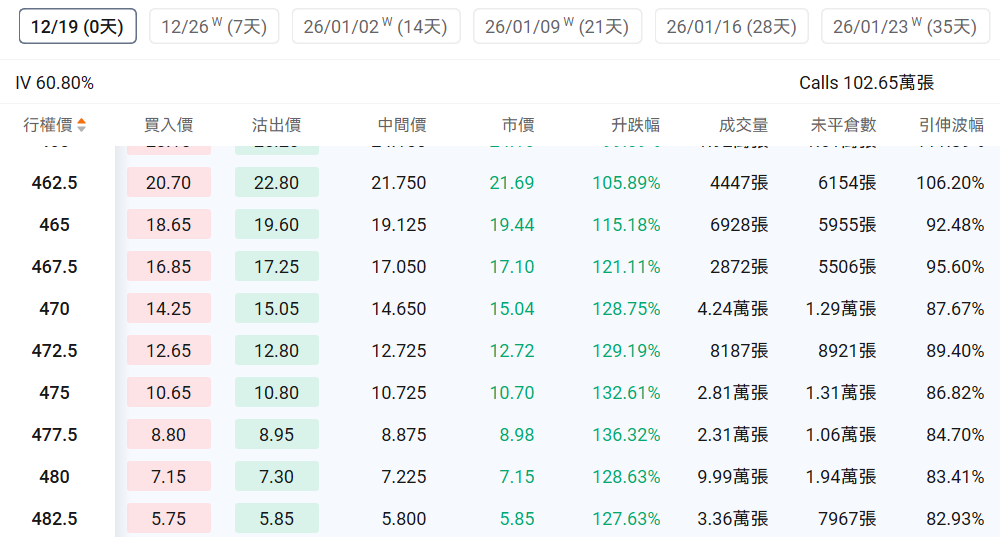
Task: Click ask price 19.60 for strike 465
Action: click(x=276, y=225)
